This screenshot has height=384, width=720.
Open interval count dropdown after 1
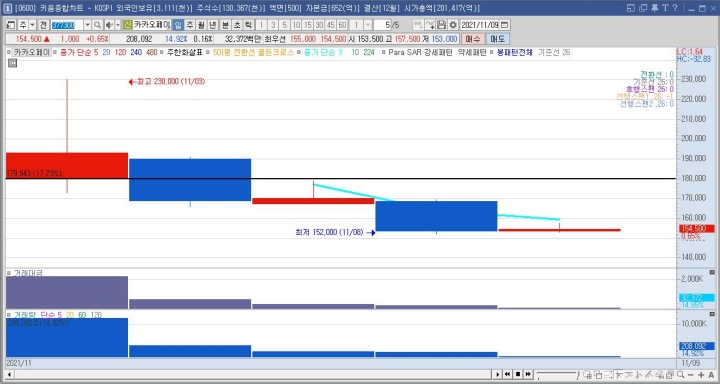368,25
